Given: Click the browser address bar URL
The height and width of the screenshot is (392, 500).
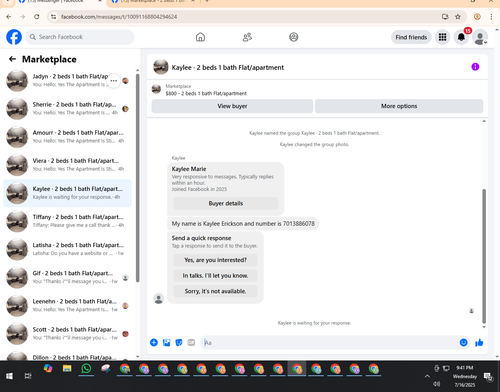Looking at the screenshot, I should click(119, 17).
